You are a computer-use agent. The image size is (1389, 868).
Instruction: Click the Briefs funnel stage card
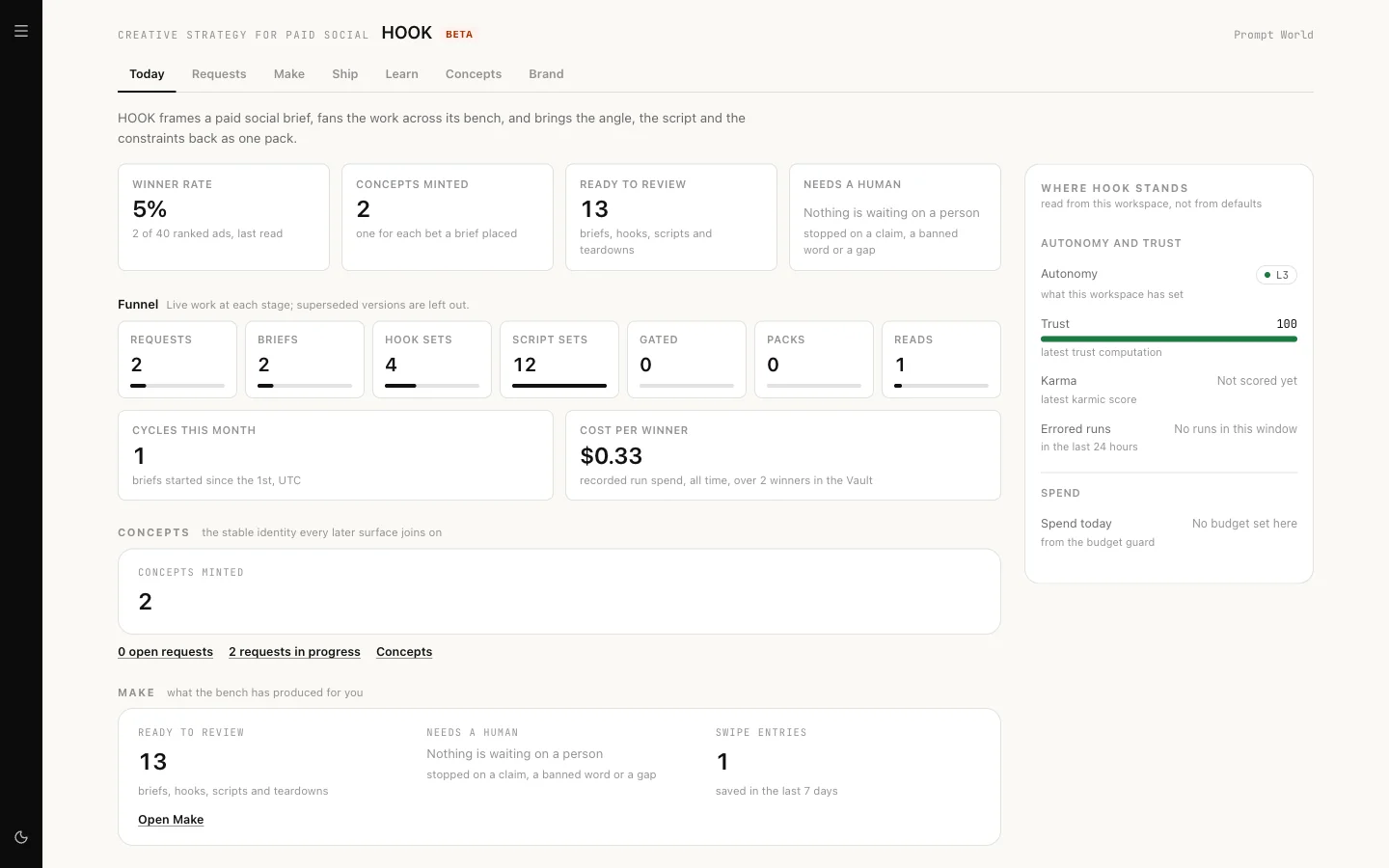point(305,359)
